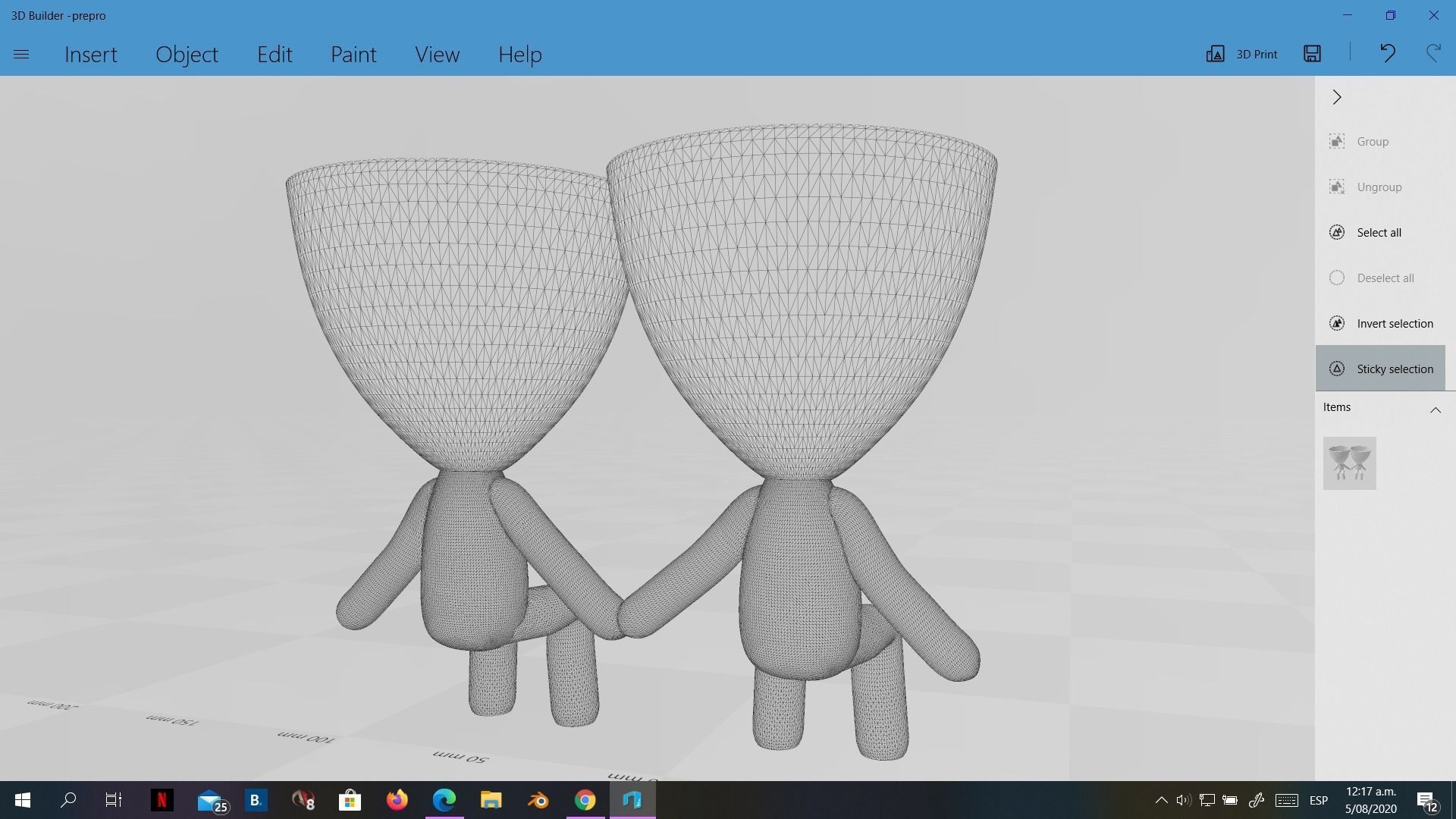Toggle Sticky selection mode

pyautogui.click(x=1380, y=369)
